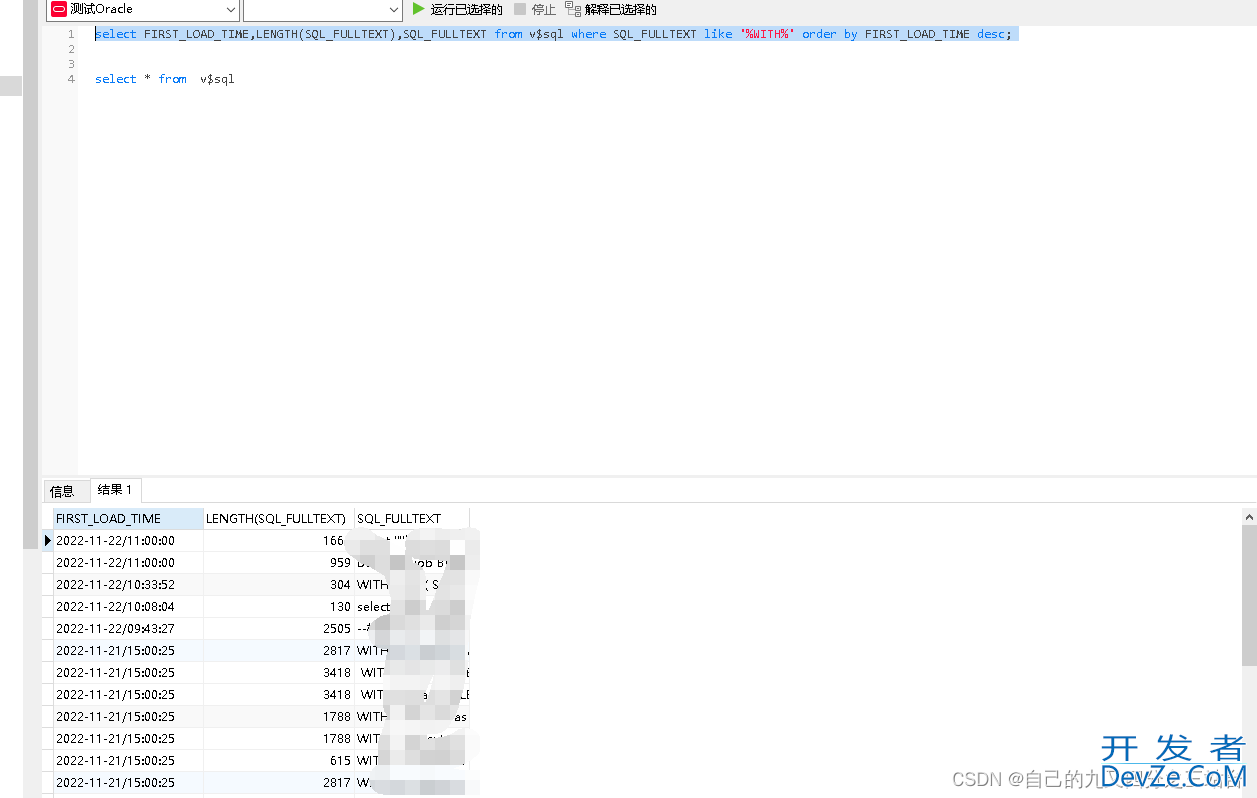Click the 'order by' keyword in line 1
Viewport: 1257px width, 798px height.
829,34
